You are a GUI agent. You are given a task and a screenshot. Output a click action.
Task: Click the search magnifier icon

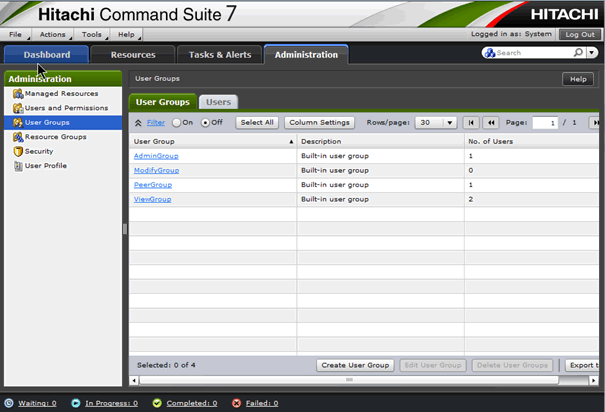coord(578,53)
